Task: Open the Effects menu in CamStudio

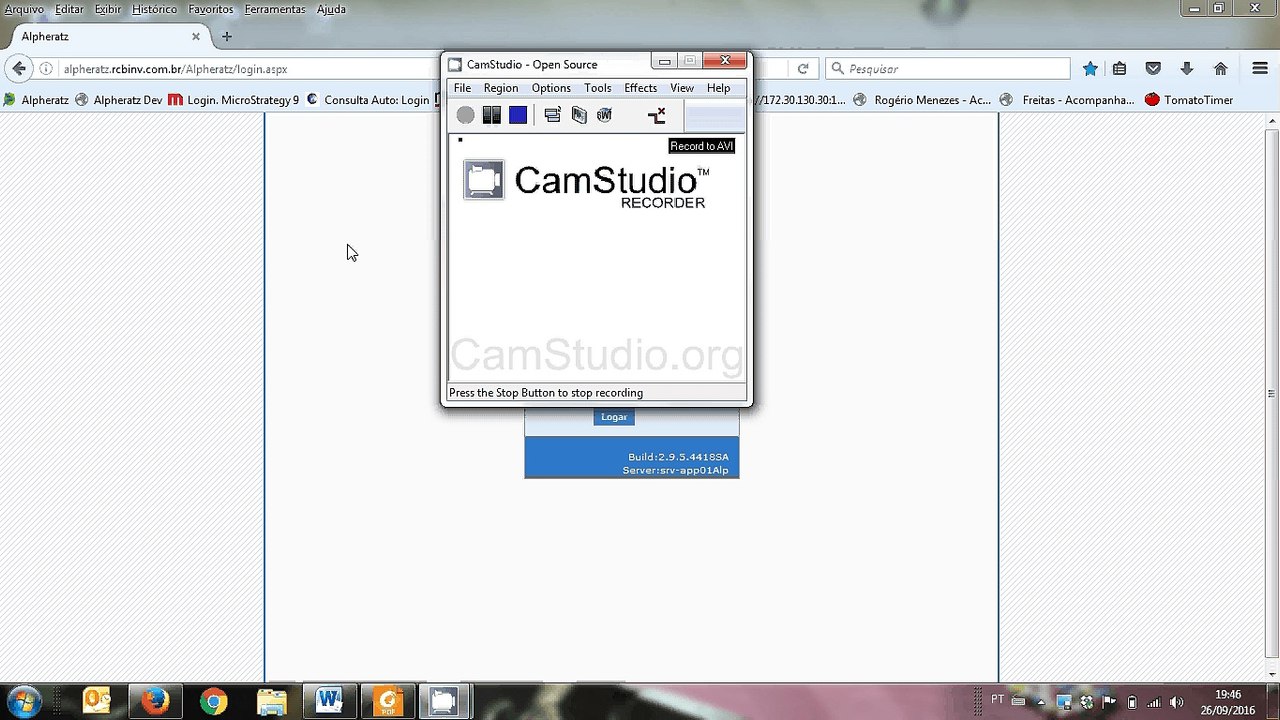Action: click(641, 88)
